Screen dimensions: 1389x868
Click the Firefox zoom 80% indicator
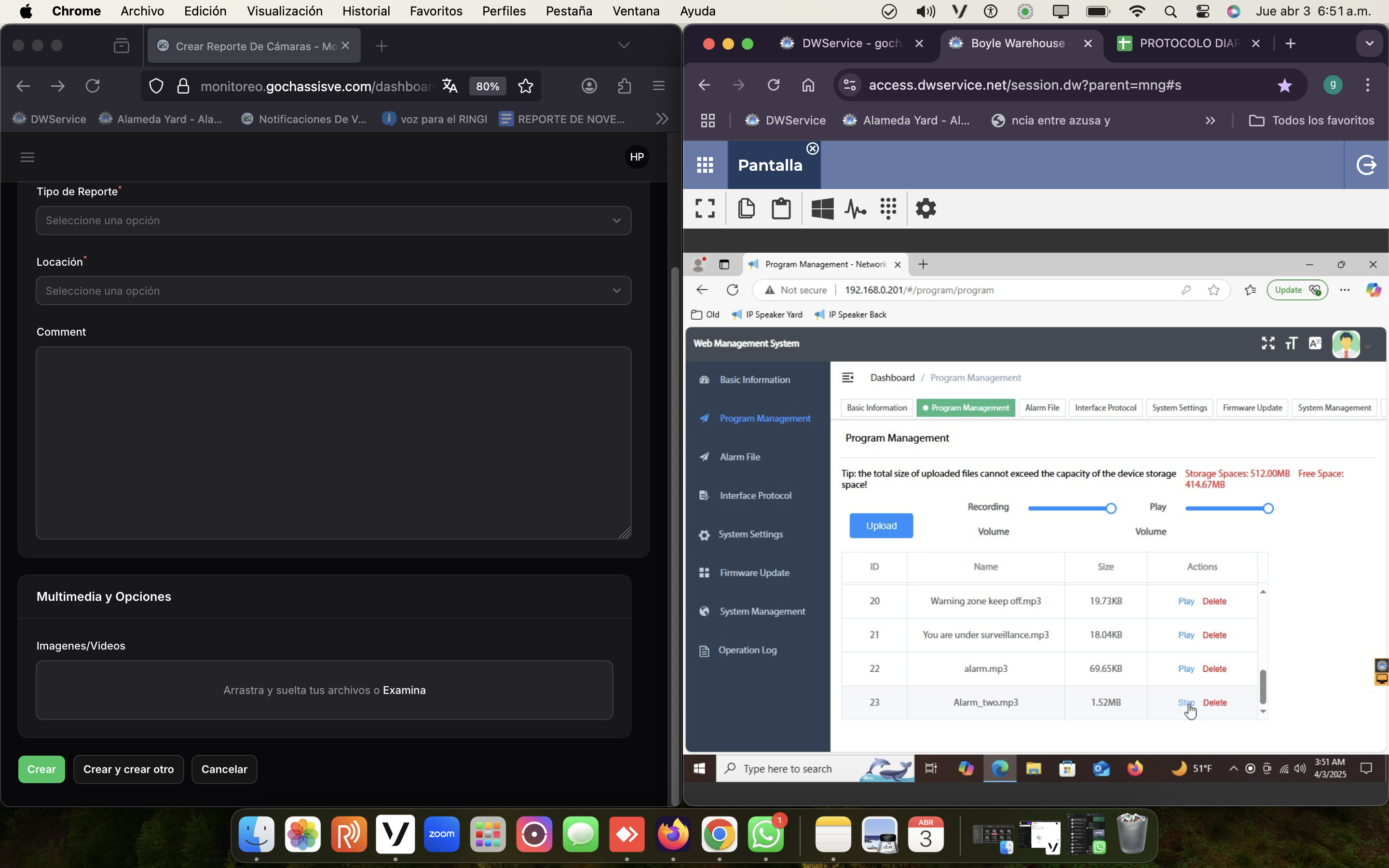pos(487,86)
